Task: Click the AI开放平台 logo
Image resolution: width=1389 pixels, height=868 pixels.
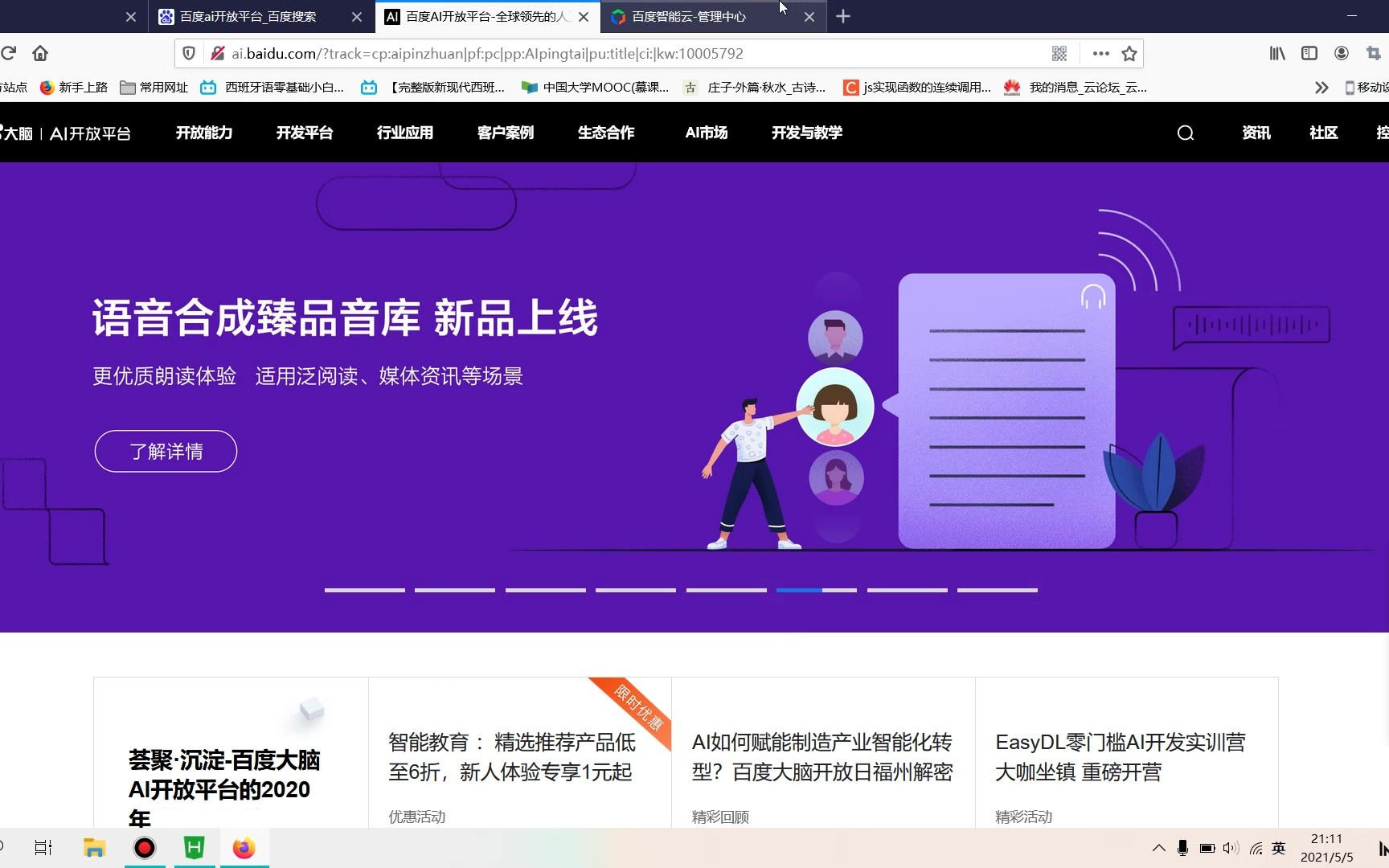Action: point(66,133)
